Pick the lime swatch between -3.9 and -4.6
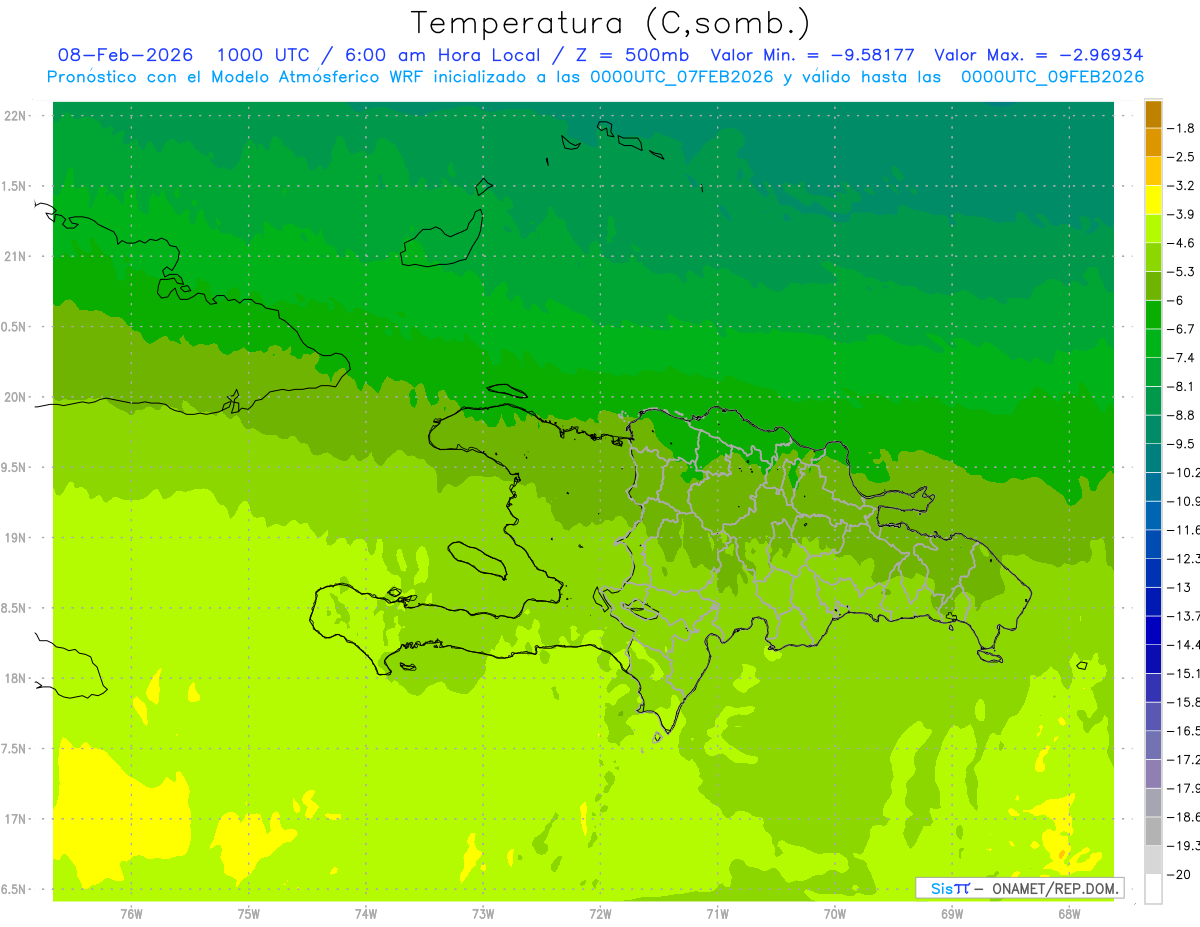This screenshot has height=927, width=1200. click(1153, 229)
